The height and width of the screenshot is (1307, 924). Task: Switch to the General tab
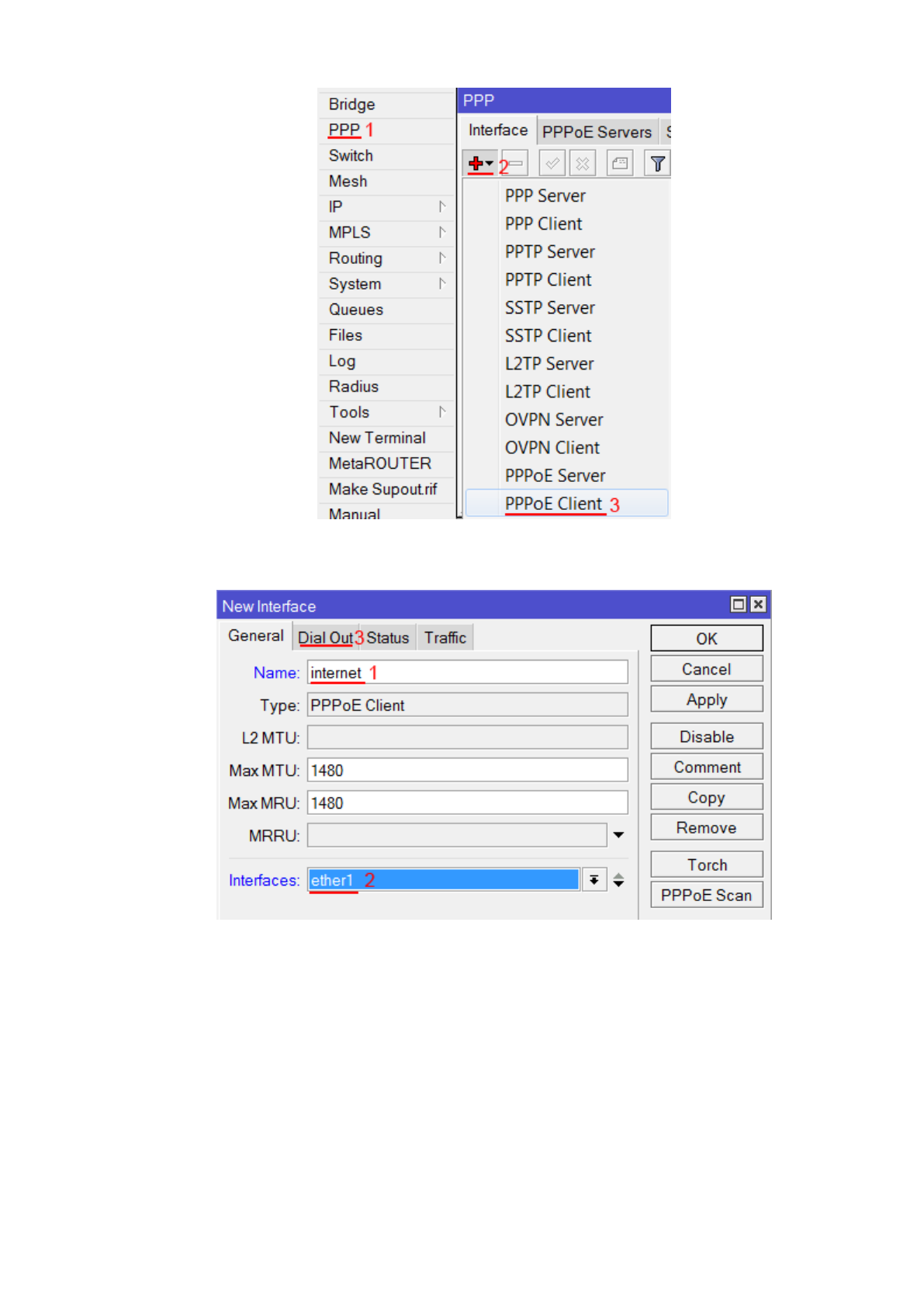click(x=256, y=636)
